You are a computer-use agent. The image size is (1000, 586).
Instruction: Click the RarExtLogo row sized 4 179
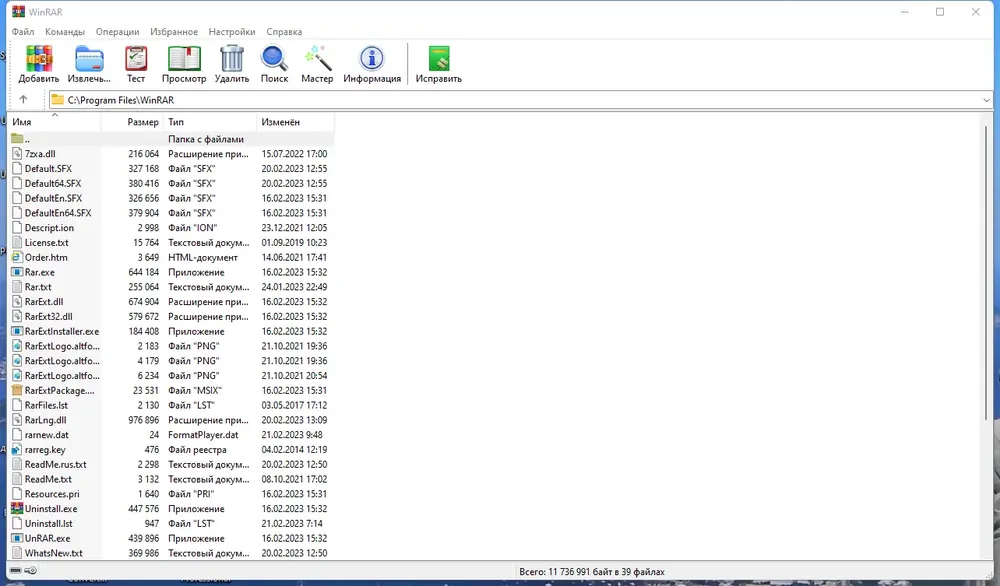pyautogui.click(x=170, y=361)
